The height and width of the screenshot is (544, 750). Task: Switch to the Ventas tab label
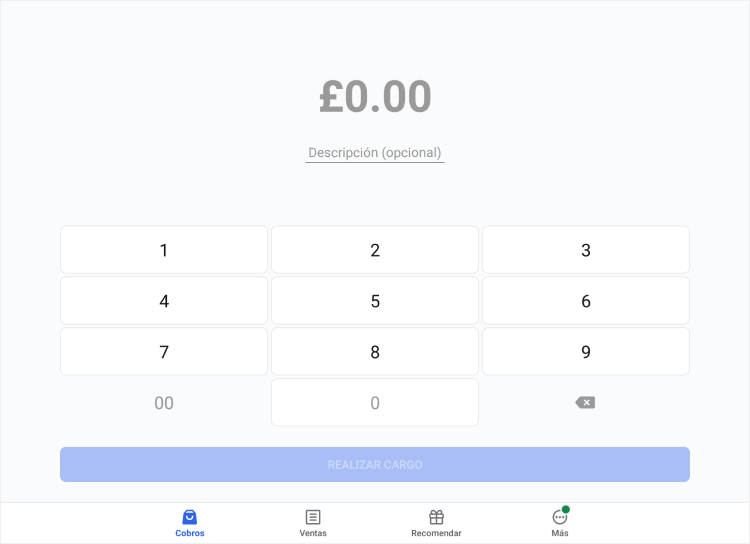pyautogui.click(x=313, y=533)
